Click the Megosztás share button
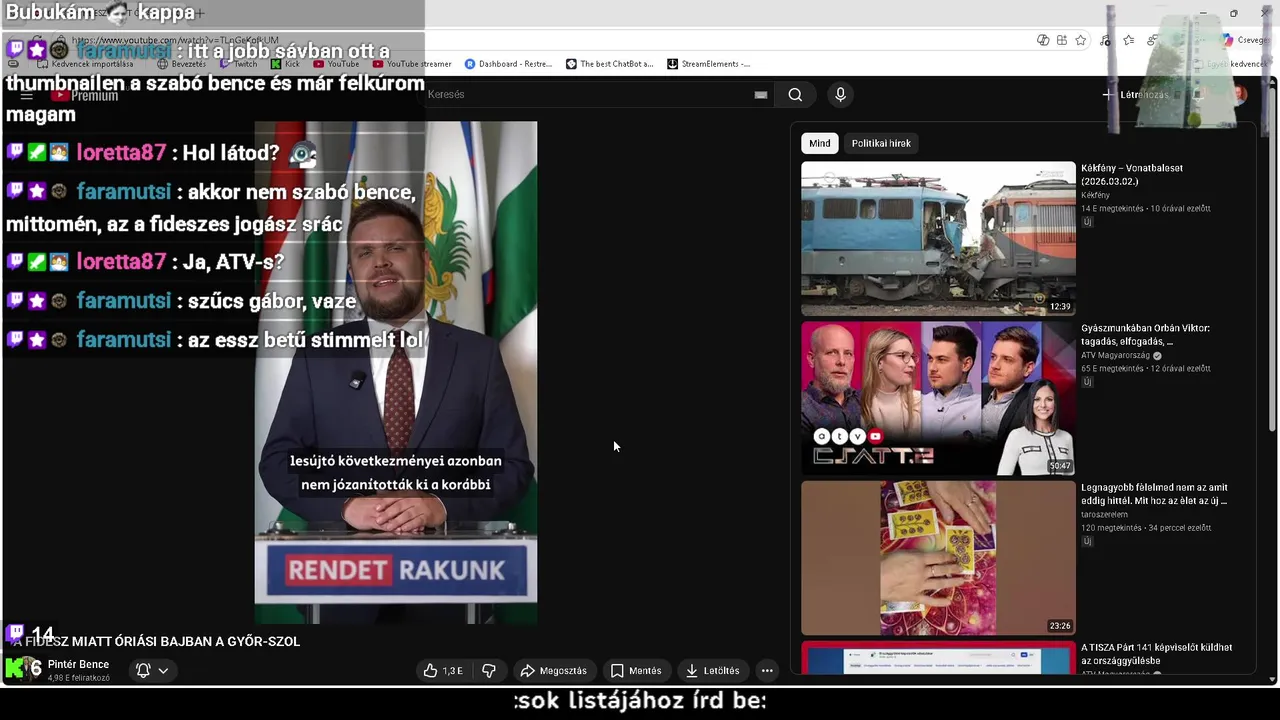Image resolution: width=1280 pixels, height=720 pixels. pyautogui.click(x=553, y=670)
